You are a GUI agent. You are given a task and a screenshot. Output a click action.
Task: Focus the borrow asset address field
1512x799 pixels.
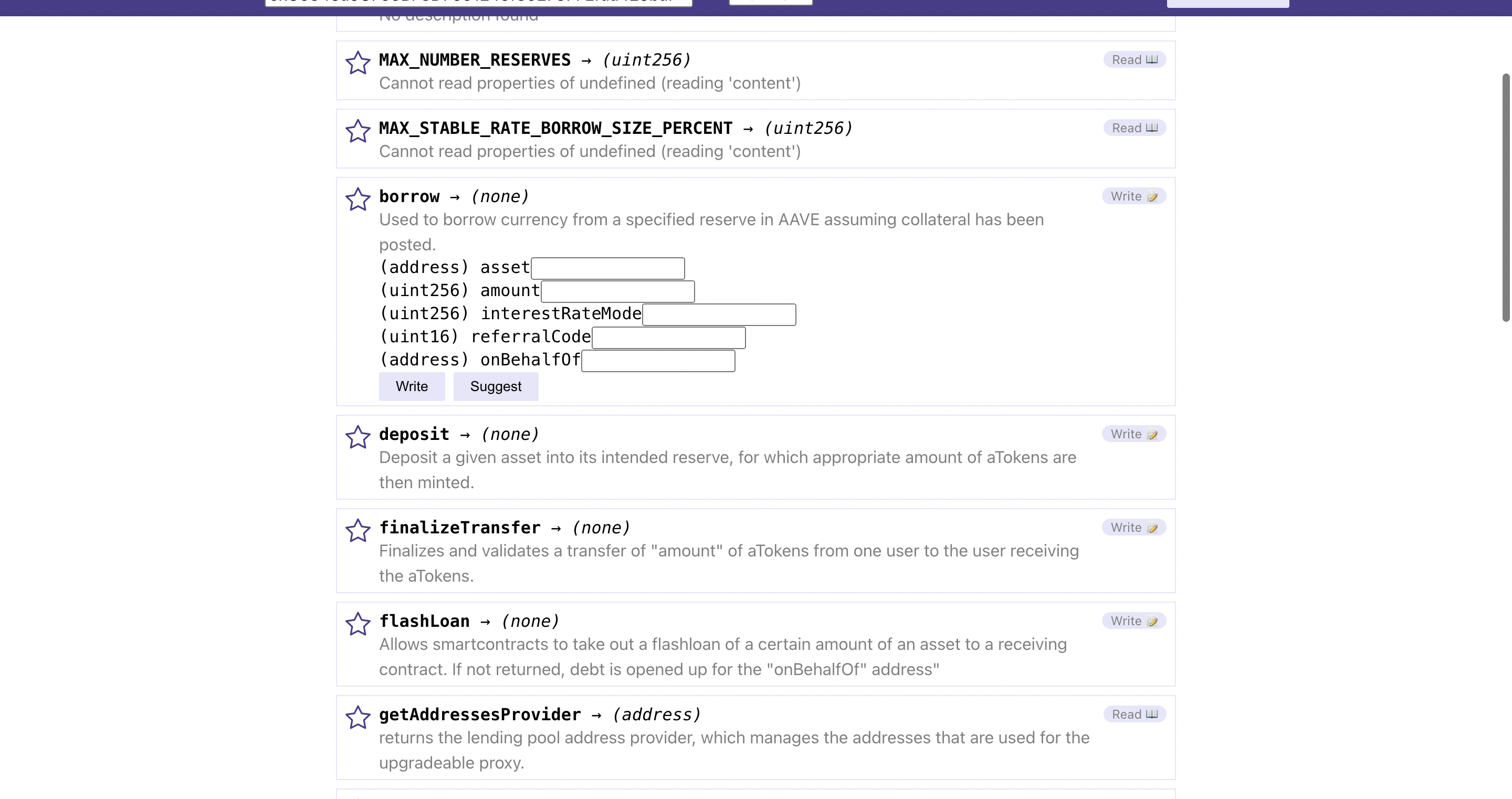coord(607,268)
